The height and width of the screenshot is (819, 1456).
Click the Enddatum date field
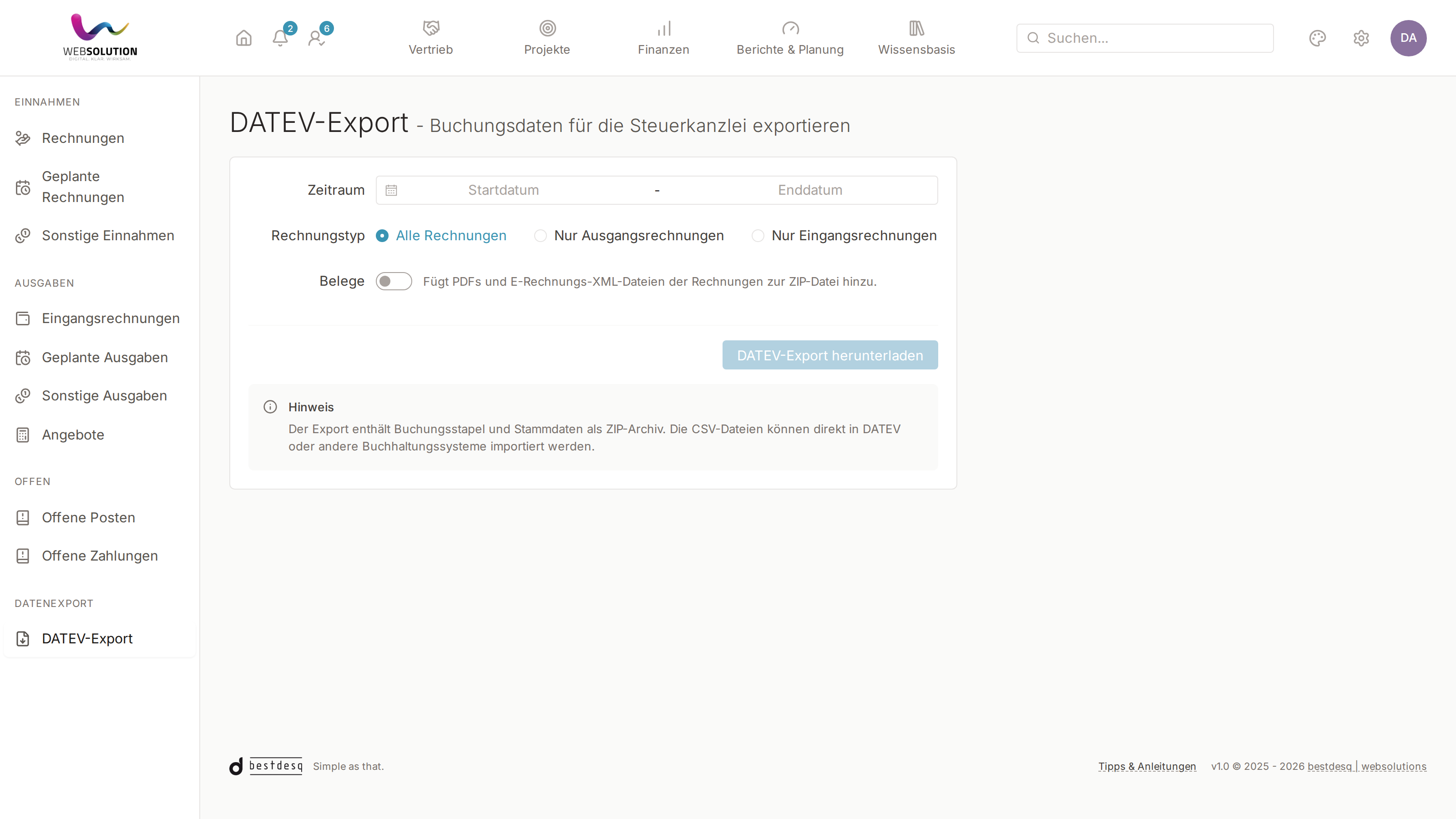(x=810, y=191)
